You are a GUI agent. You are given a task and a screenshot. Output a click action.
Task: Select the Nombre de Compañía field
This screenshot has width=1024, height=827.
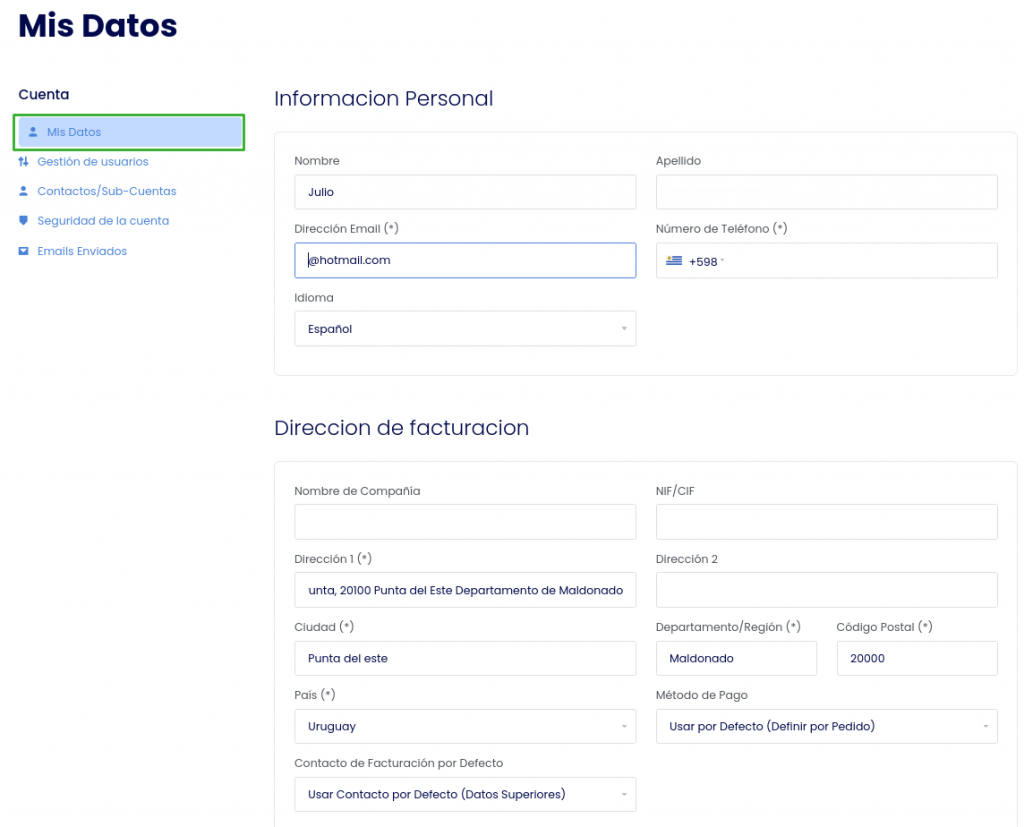[465, 522]
